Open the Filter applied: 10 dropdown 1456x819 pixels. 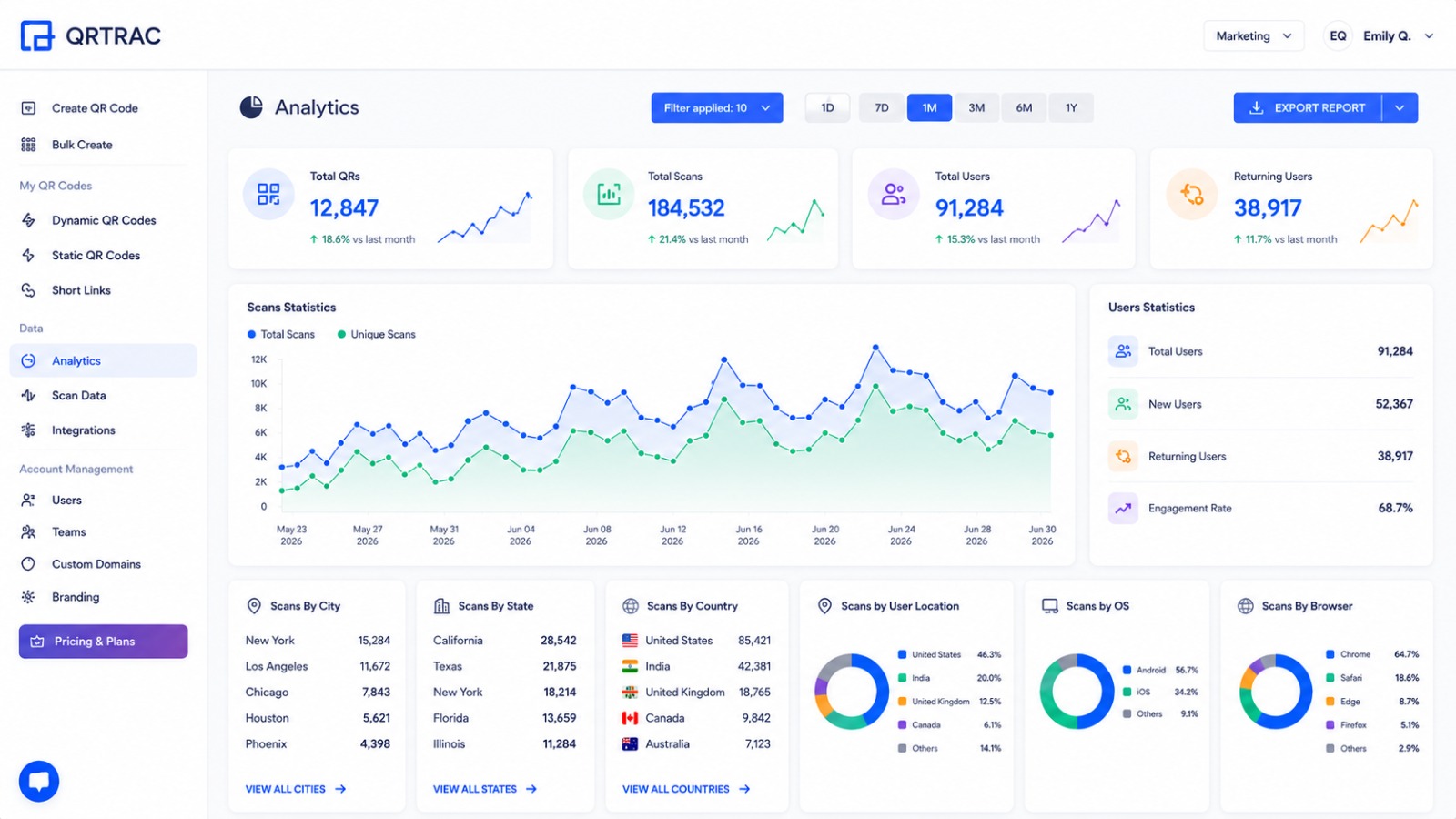click(717, 107)
